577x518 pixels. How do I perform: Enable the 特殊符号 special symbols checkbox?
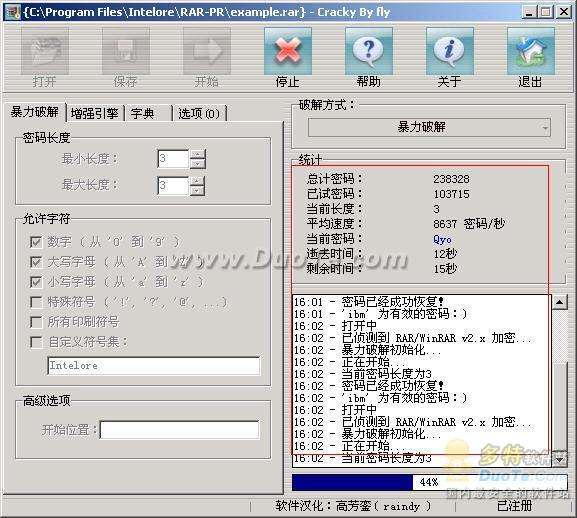tap(36, 302)
